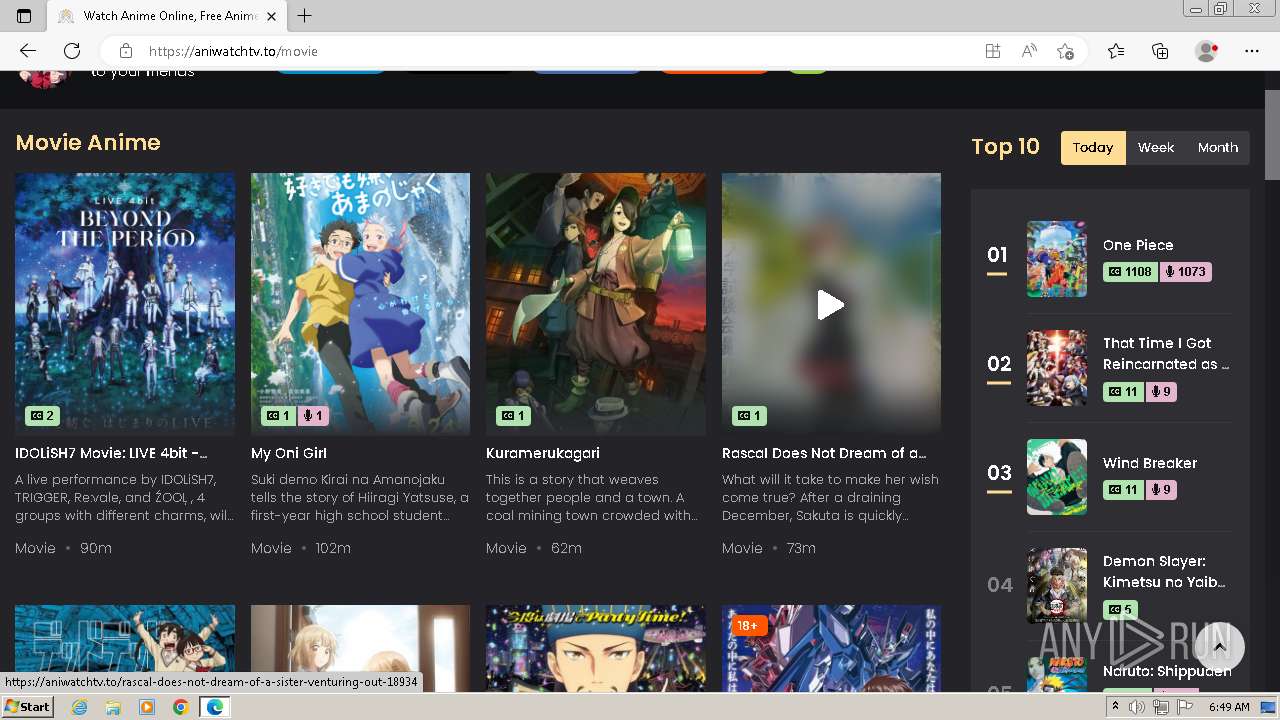Open network status tray icon
1280x720 pixels.
tap(1161, 707)
